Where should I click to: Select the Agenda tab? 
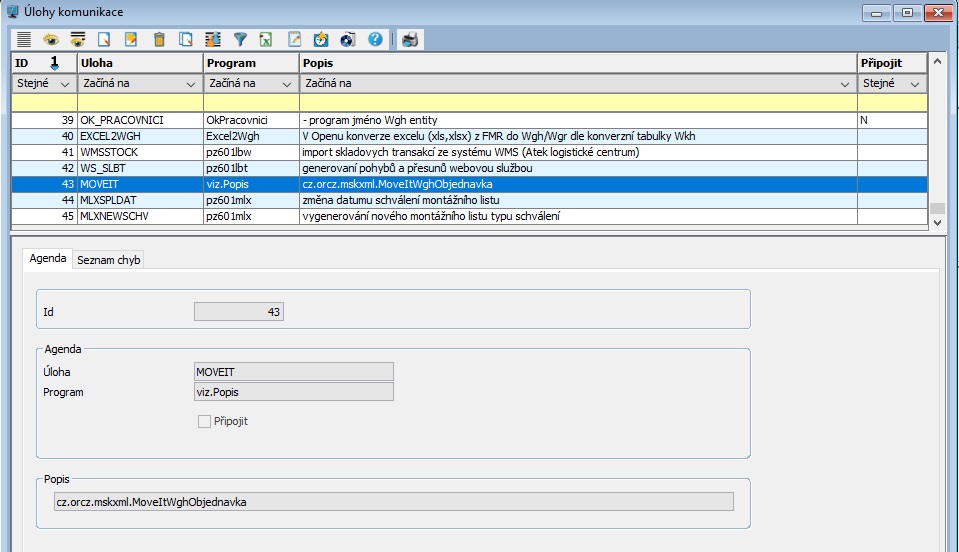pyautogui.click(x=47, y=259)
